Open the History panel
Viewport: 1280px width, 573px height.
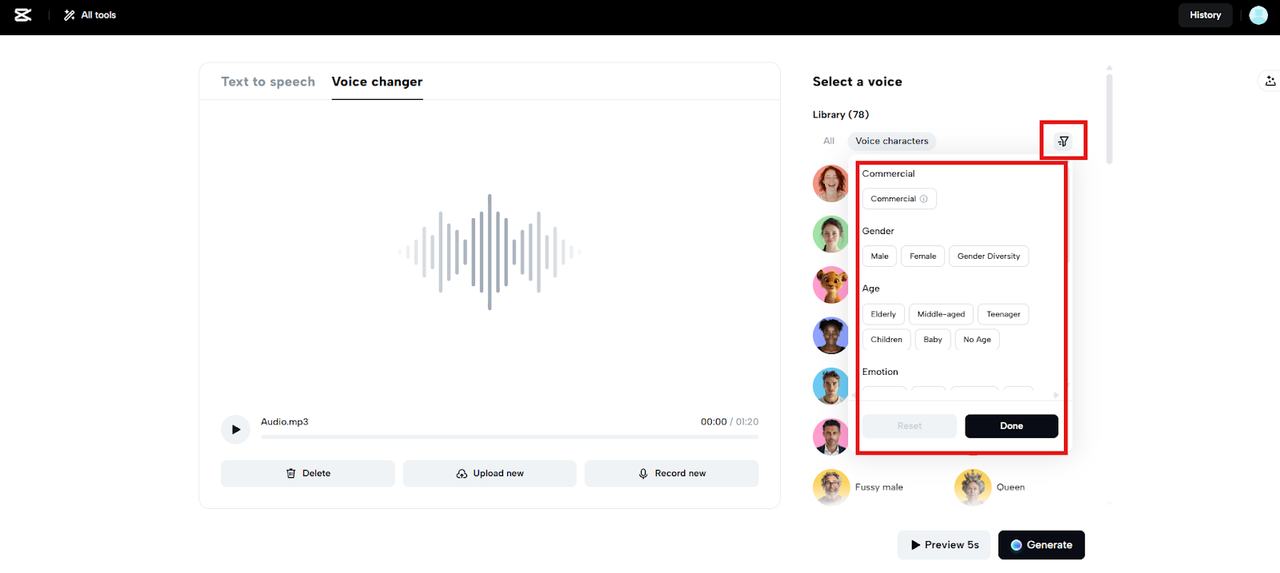pyautogui.click(x=1204, y=15)
